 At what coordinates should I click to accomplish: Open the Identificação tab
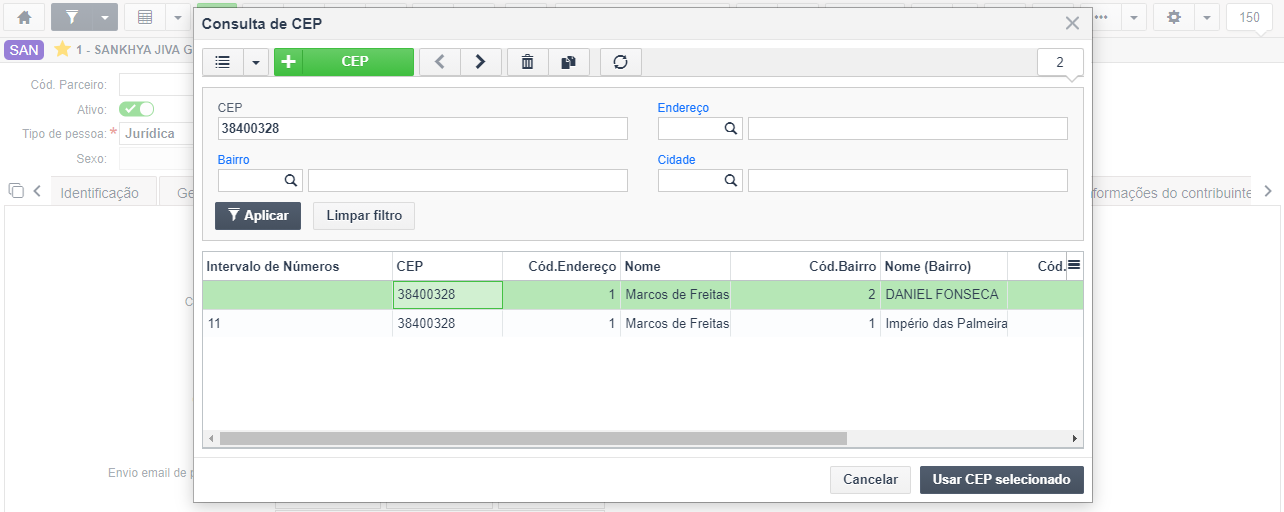(x=100, y=193)
